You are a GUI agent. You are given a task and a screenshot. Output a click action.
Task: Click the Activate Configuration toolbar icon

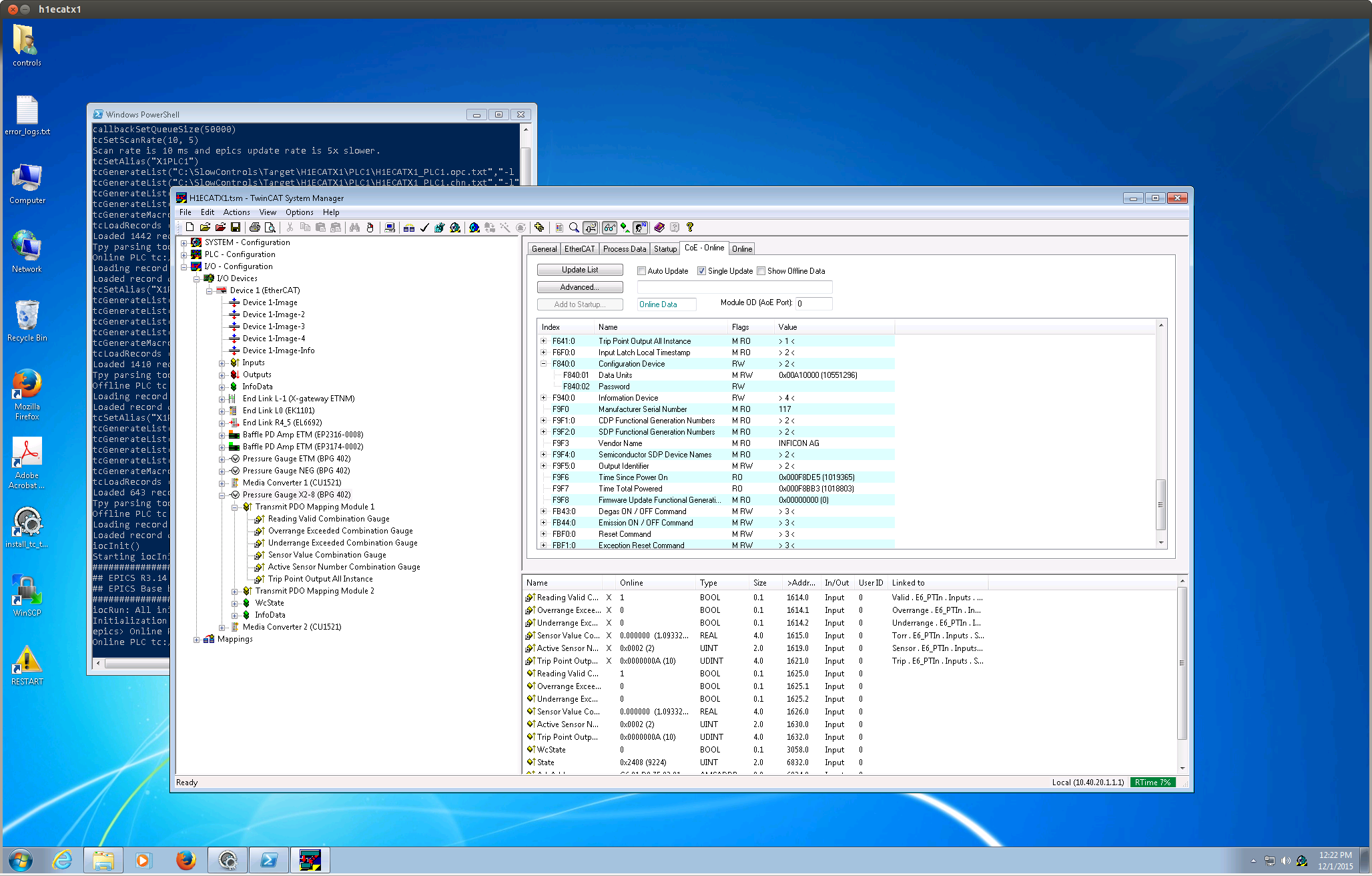pyautogui.click(x=439, y=228)
